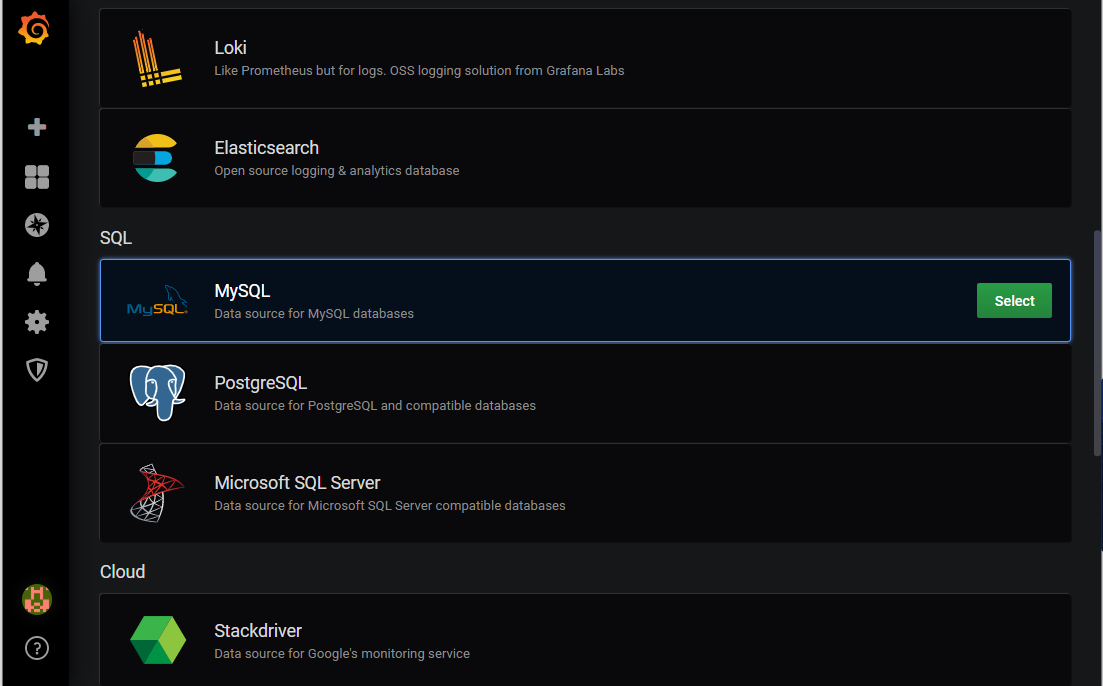Choose the Stackdriver data source card
Image resolution: width=1103 pixels, height=686 pixels.
[585, 640]
